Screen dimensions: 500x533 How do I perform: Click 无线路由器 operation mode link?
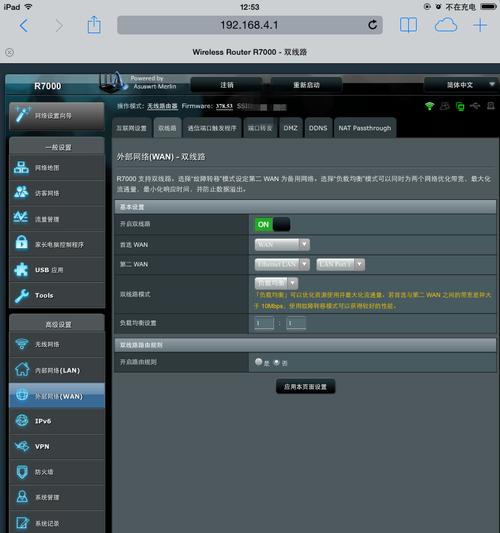(162, 106)
